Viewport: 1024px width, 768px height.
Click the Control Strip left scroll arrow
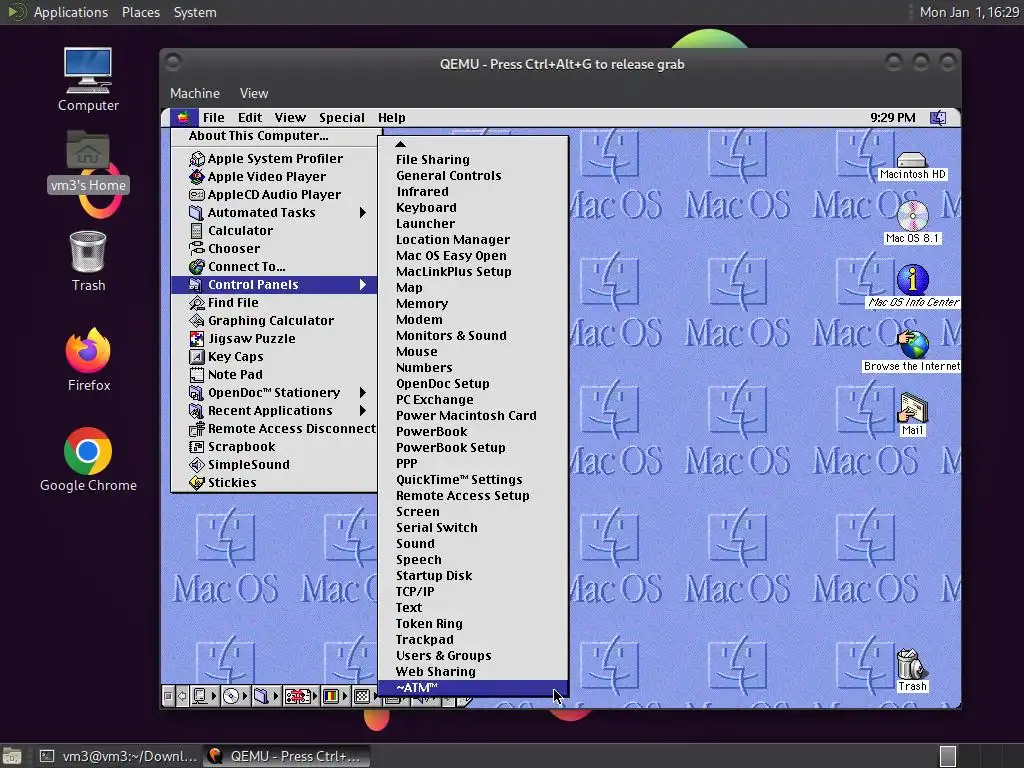pyautogui.click(x=182, y=696)
